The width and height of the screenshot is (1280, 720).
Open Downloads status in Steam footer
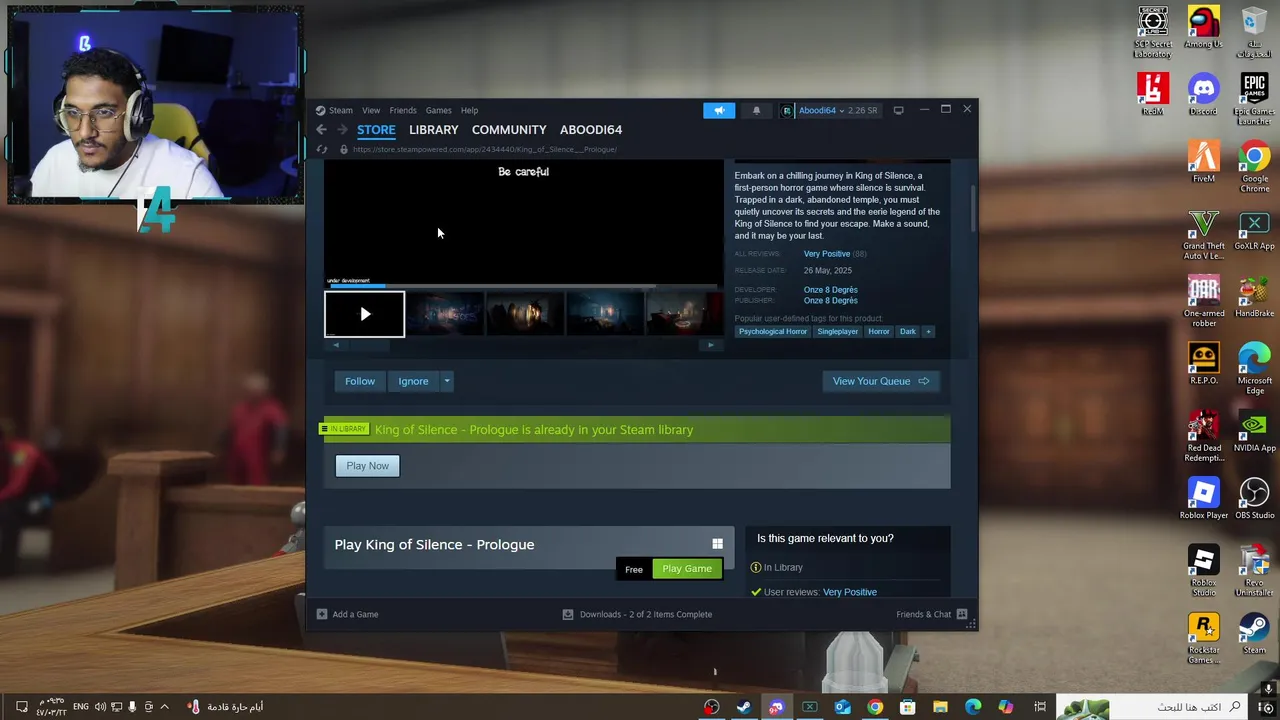click(x=637, y=614)
